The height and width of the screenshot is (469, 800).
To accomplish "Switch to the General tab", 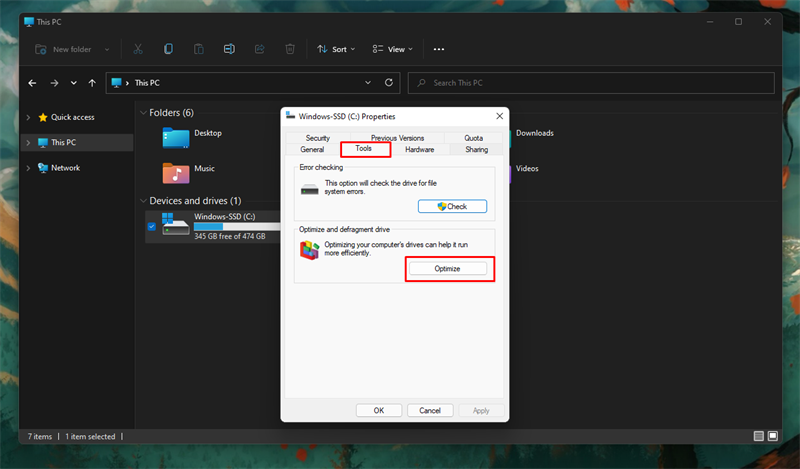I will click(312, 150).
